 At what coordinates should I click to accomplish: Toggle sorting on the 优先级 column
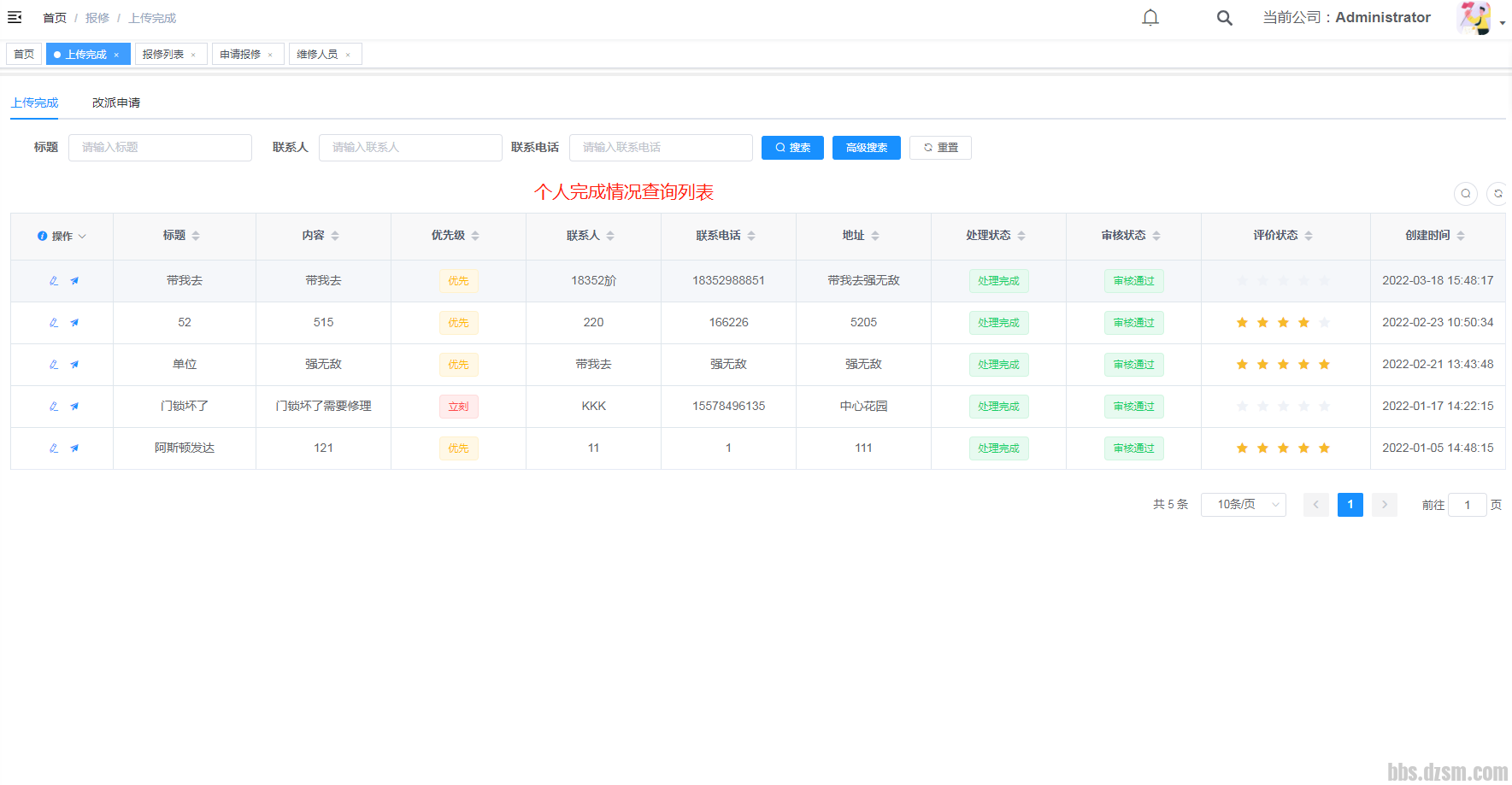pyautogui.click(x=475, y=236)
